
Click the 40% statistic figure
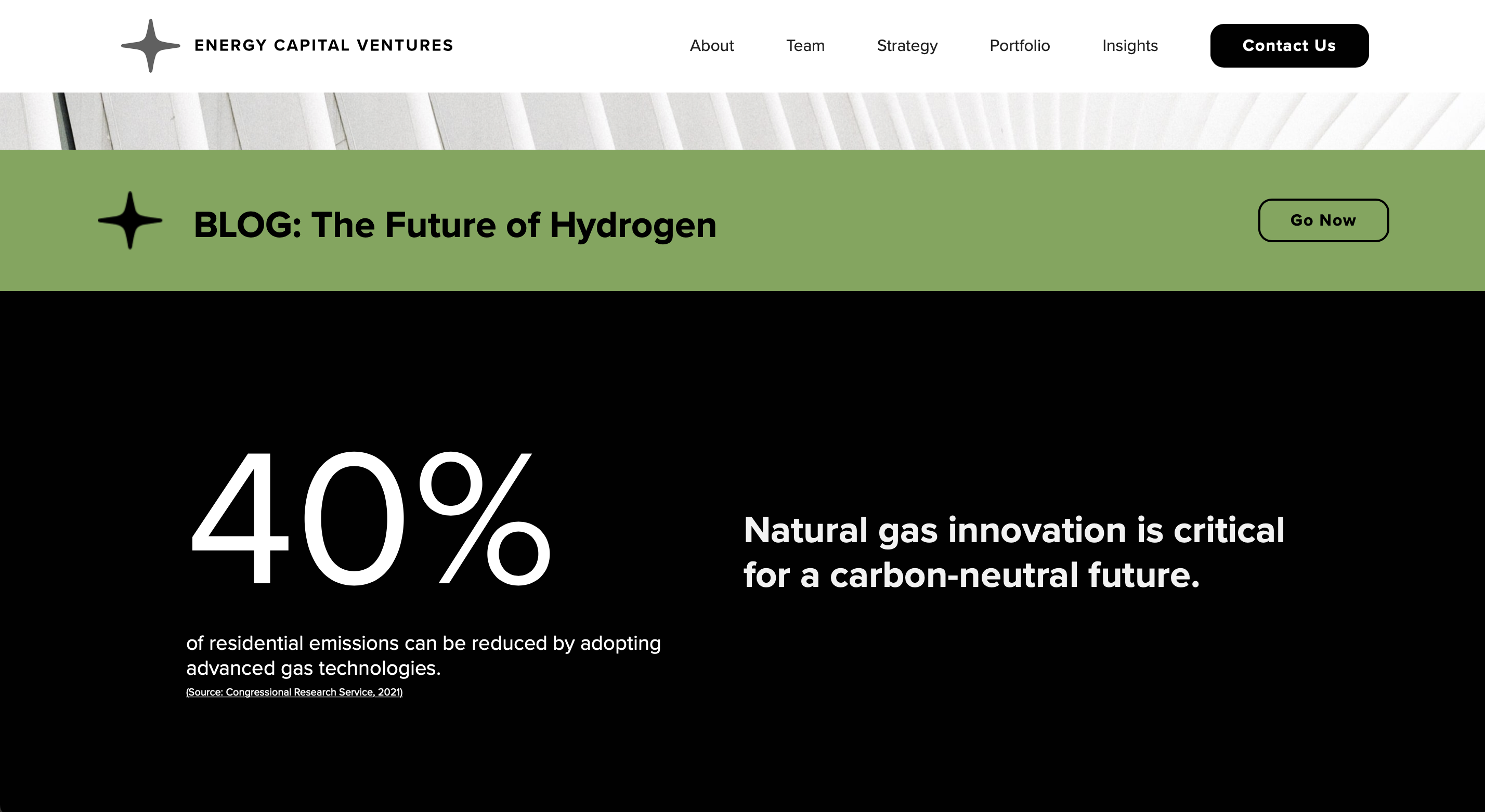pyautogui.click(x=370, y=519)
